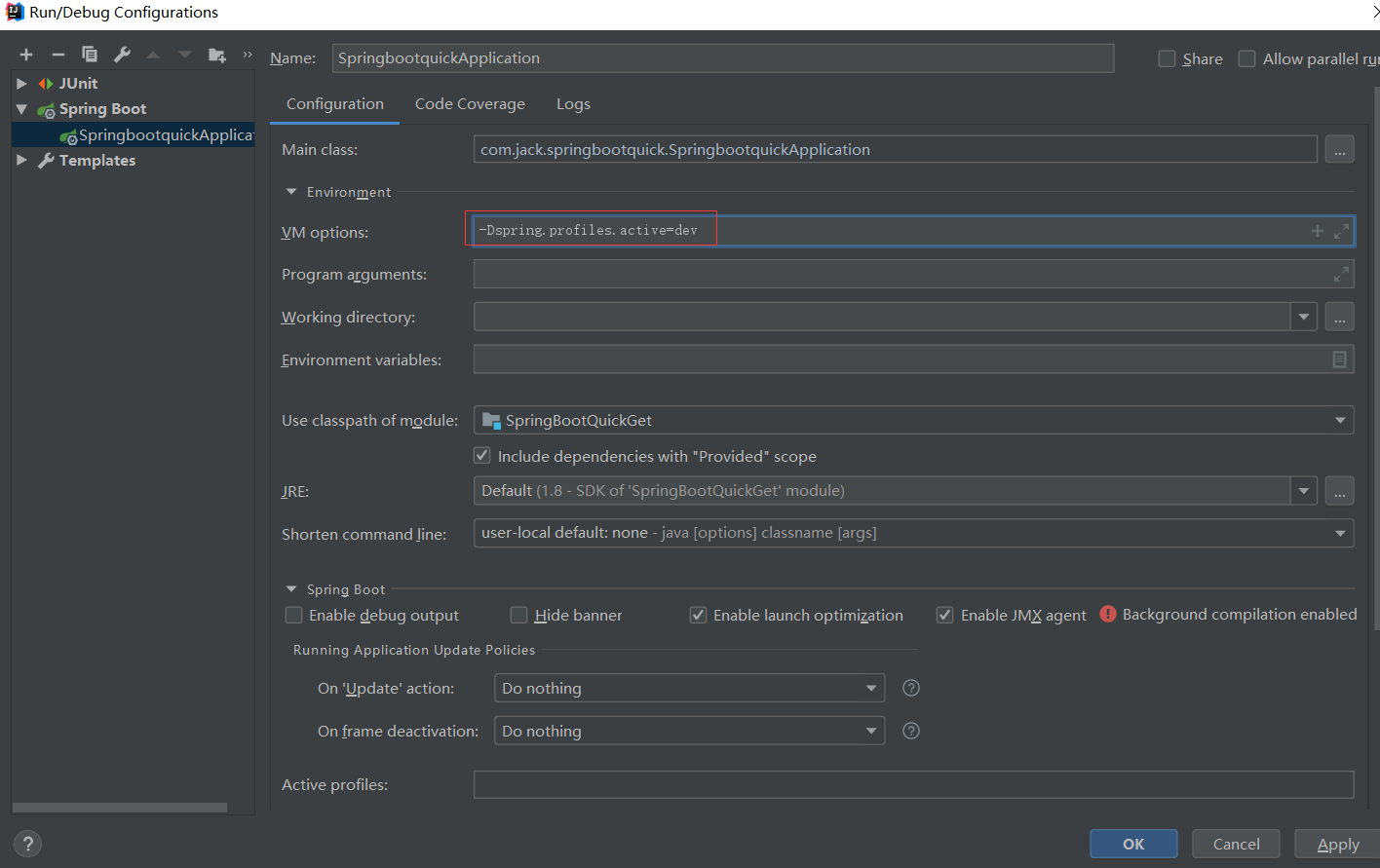Dismiss the dialog with Cancel
This screenshot has width=1380, height=868.
(x=1236, y=844)
